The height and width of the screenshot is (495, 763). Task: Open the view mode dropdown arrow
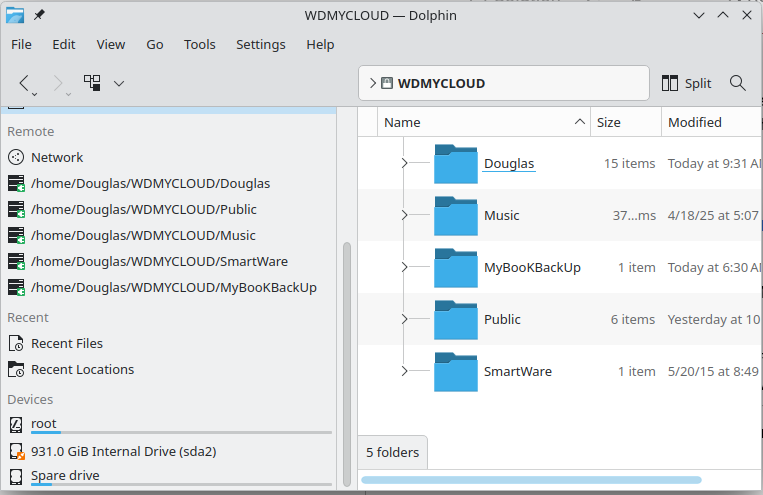(119, 84)
